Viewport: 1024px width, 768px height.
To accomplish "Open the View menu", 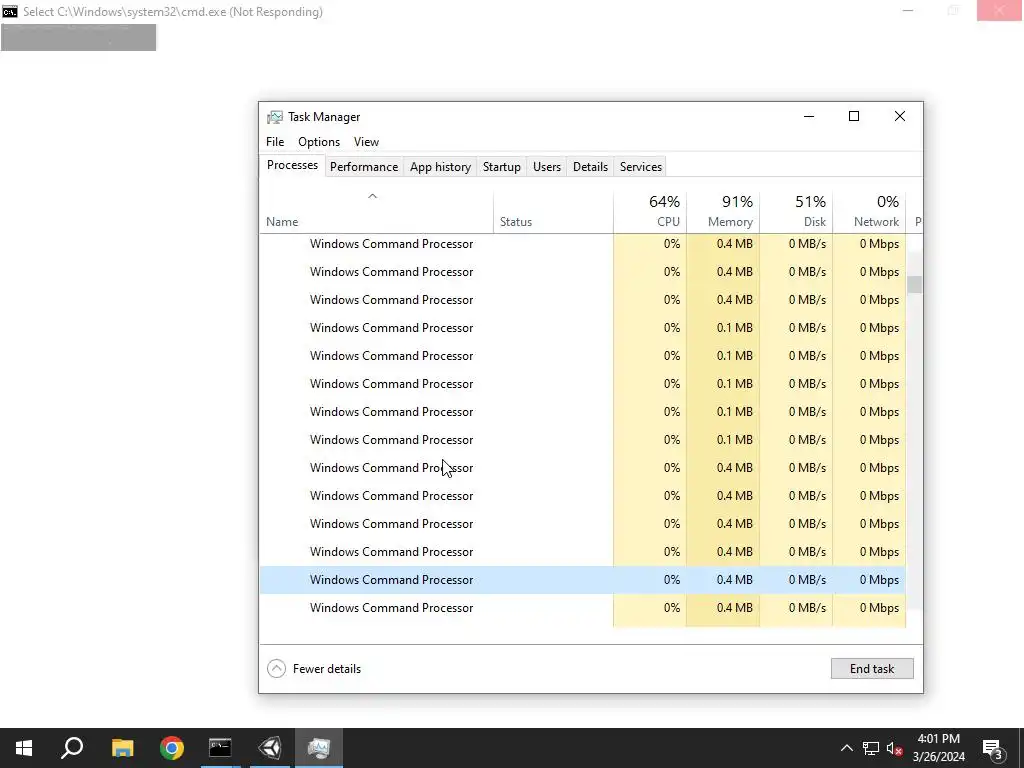I will (366, 142).
